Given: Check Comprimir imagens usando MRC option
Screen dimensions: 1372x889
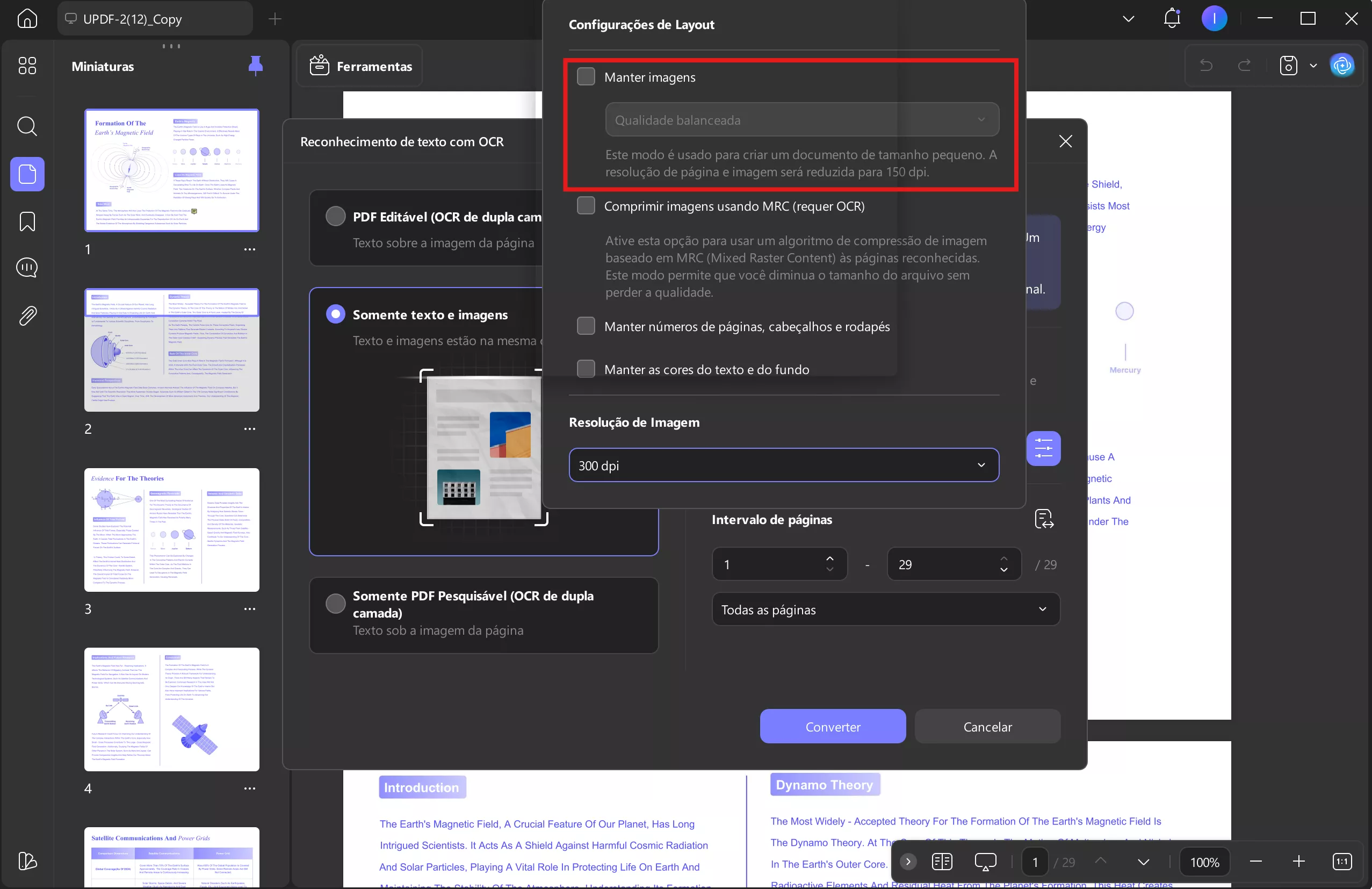Looking at the screenshot, I should point(586,206).
